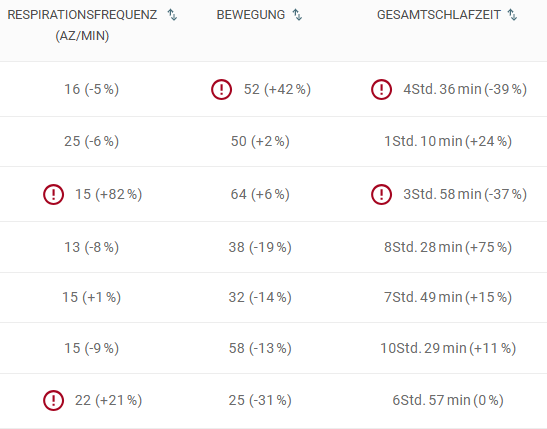Click the Respirationsfrequenz (AZ/MIN) column header
The image size is (547, 429).
[82, 25]
